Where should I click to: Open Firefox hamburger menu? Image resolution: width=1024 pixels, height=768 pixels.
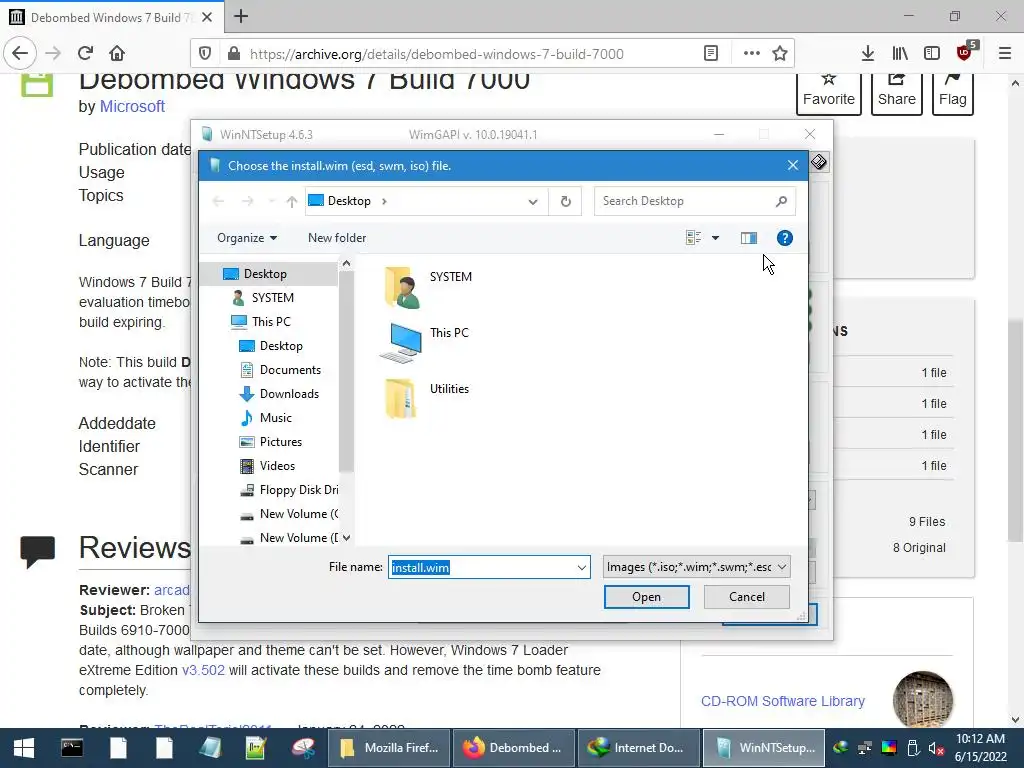(1004, 54)
